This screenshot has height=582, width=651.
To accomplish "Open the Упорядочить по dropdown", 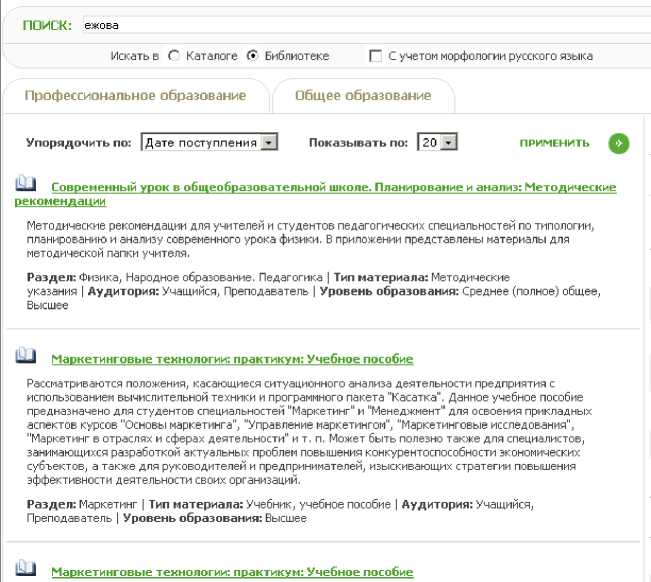I will (209, 142).
